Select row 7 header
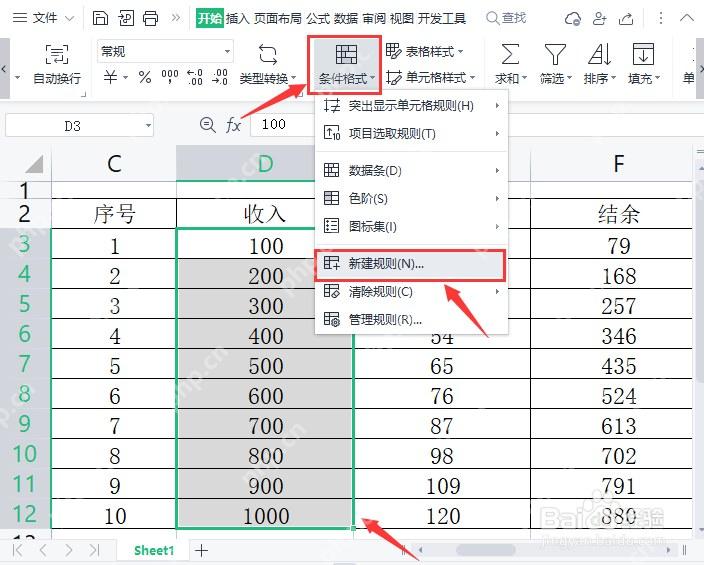This screenshot has height=565, width=704. point(25,363)
